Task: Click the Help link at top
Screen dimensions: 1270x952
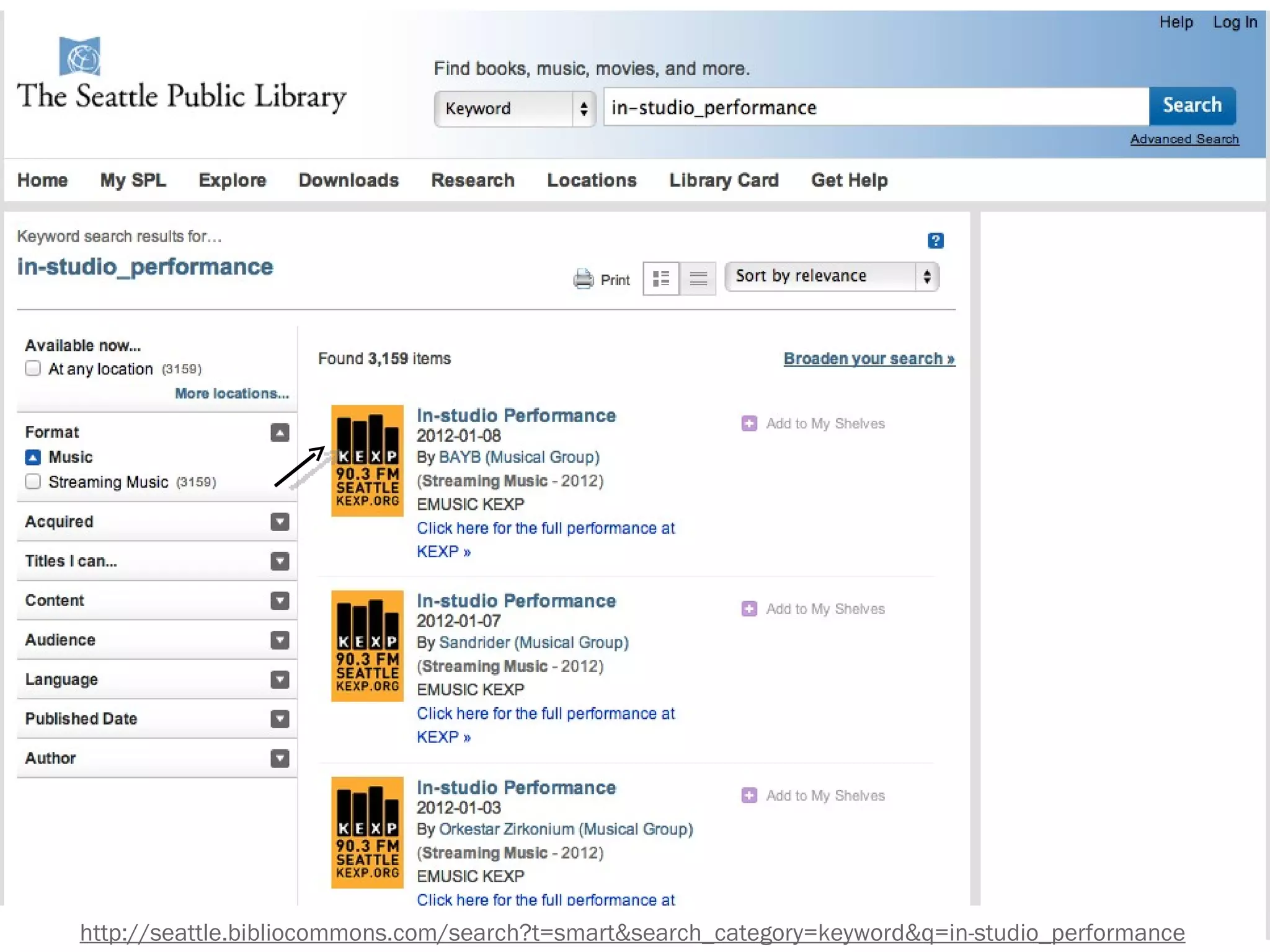Action: coord(1176,22)
